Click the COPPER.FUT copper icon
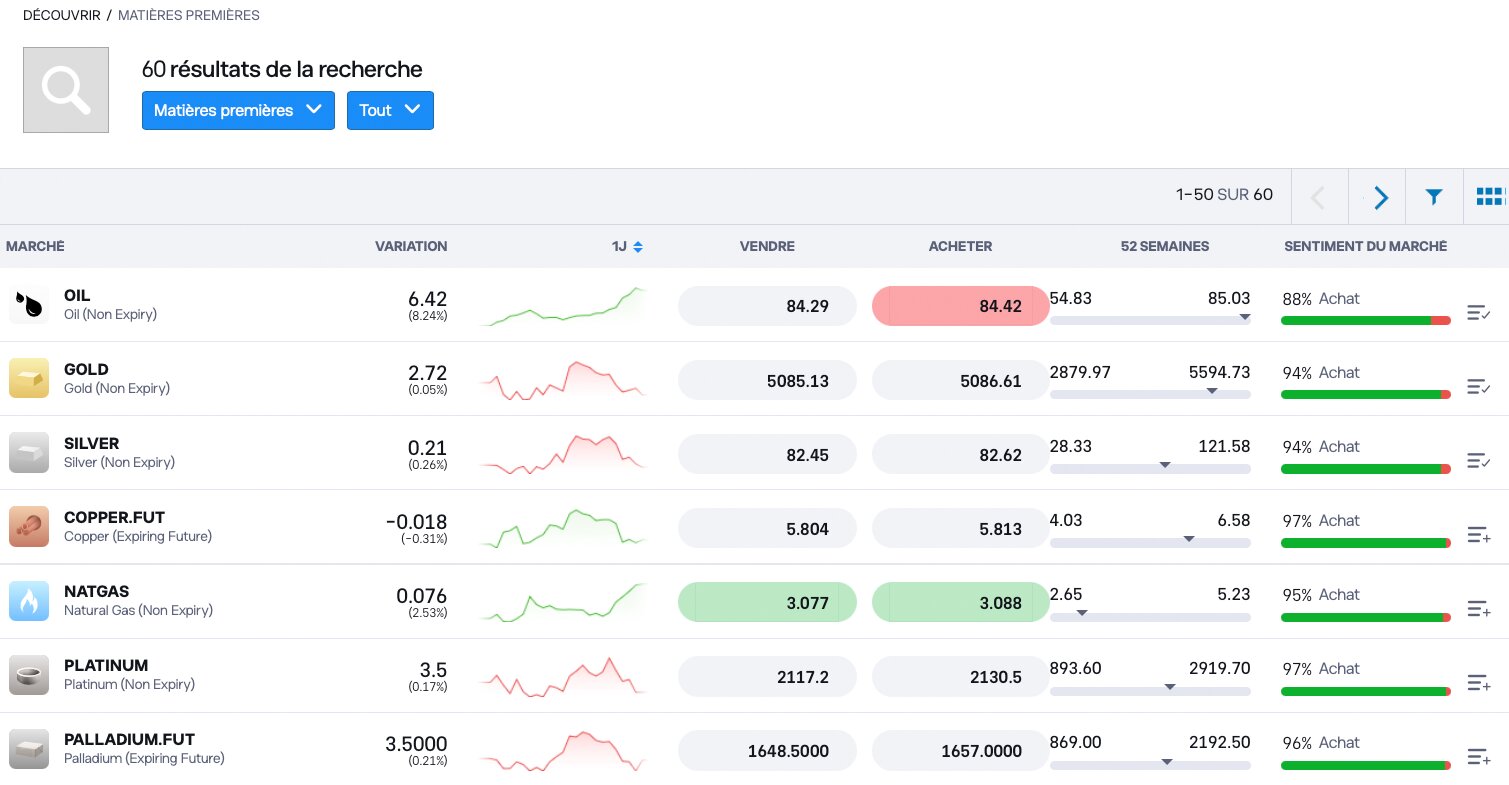 30,527
